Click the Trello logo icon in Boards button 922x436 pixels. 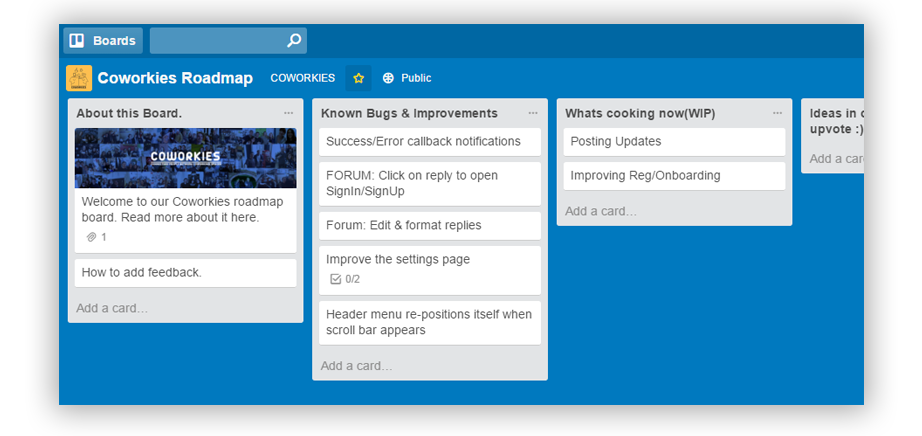pyautogui.click(x=76, y=41)
